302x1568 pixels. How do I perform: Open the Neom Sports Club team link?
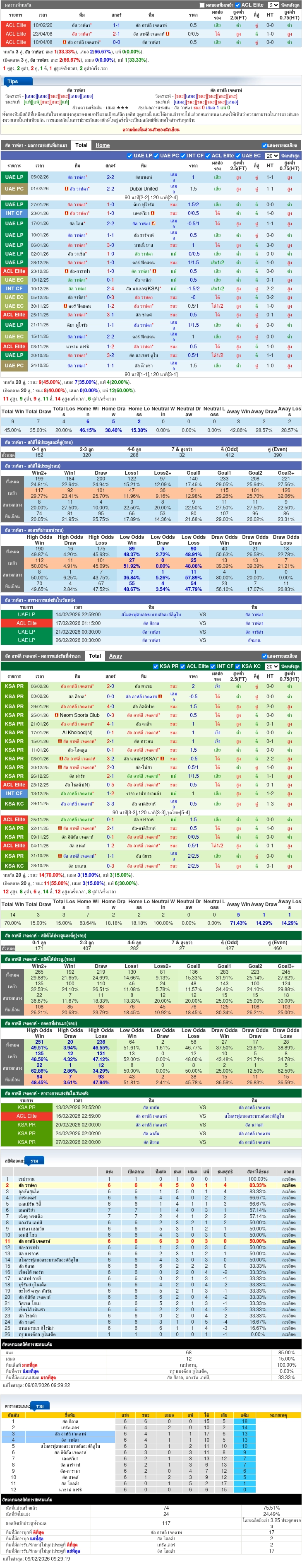[x=79, y=715]
